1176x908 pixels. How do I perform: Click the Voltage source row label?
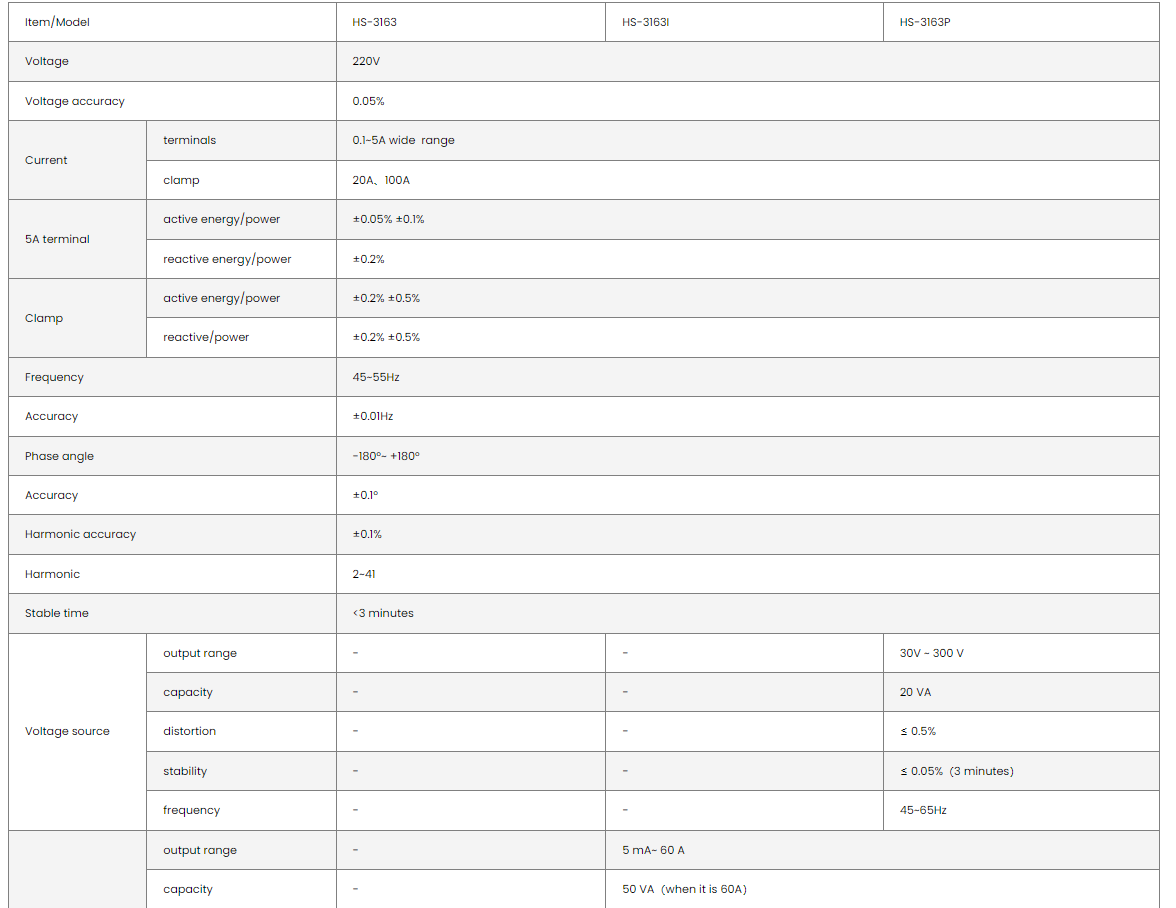pyautogui.click(x=67, y=731)
